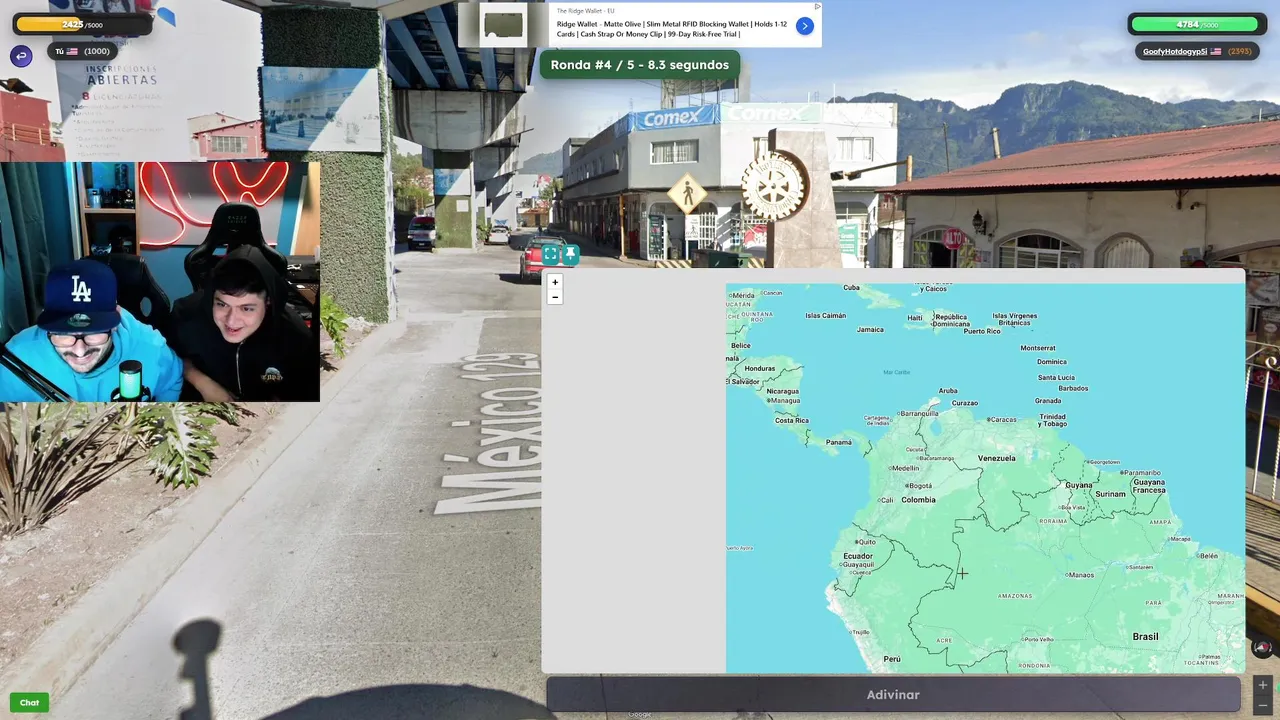Click Barbados on the map
1280x720 pixels.
point(1073,388)
